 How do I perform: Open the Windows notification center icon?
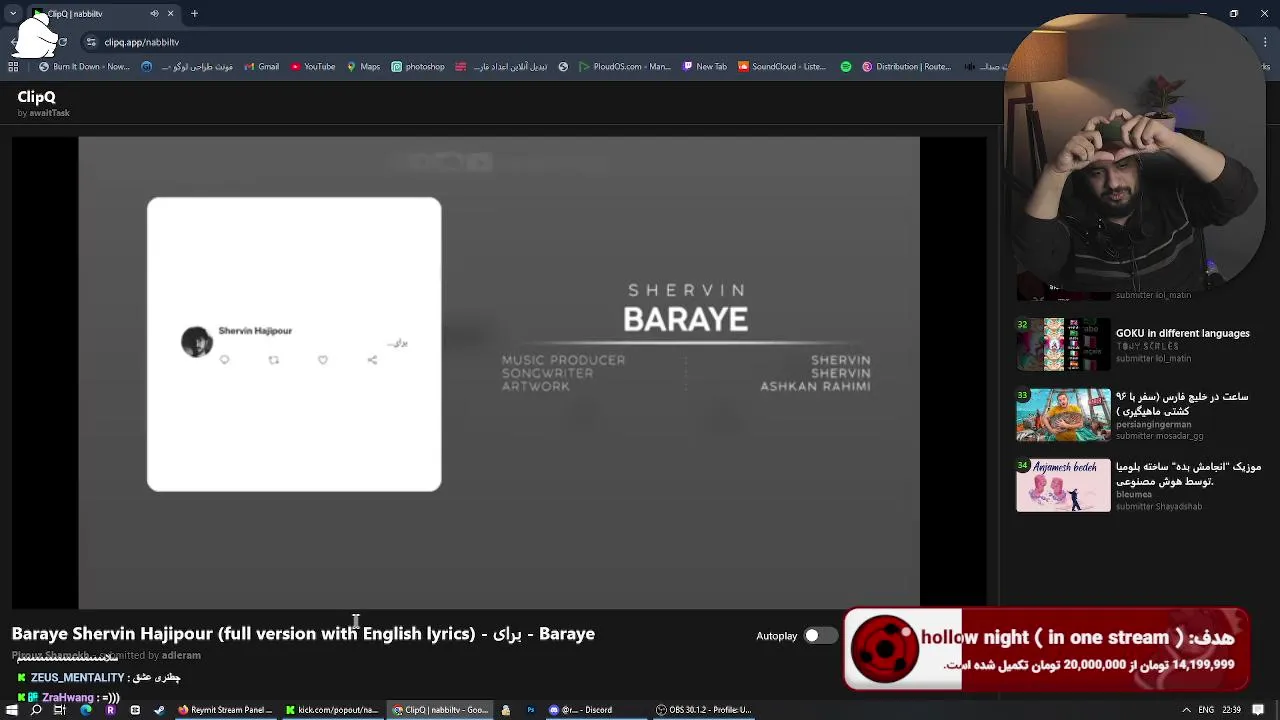tap(1259, 710)
